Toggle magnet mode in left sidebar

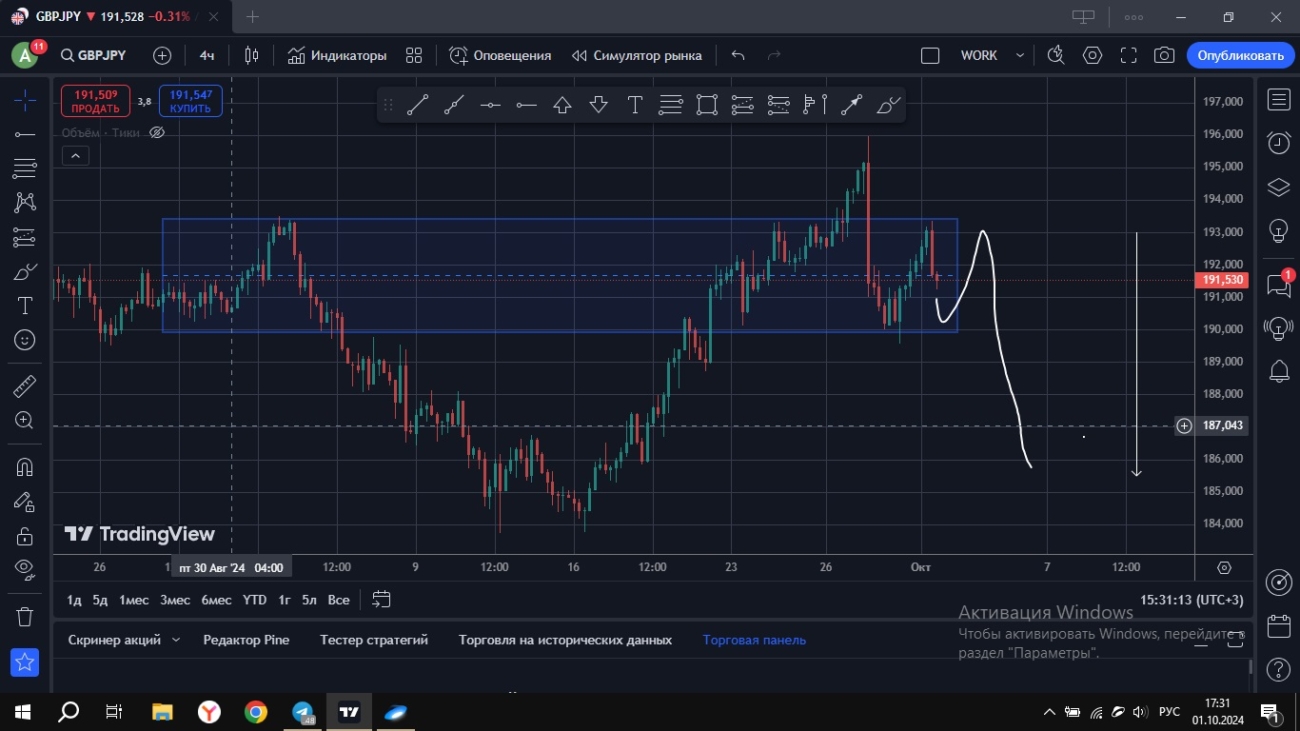coord(25,467)
